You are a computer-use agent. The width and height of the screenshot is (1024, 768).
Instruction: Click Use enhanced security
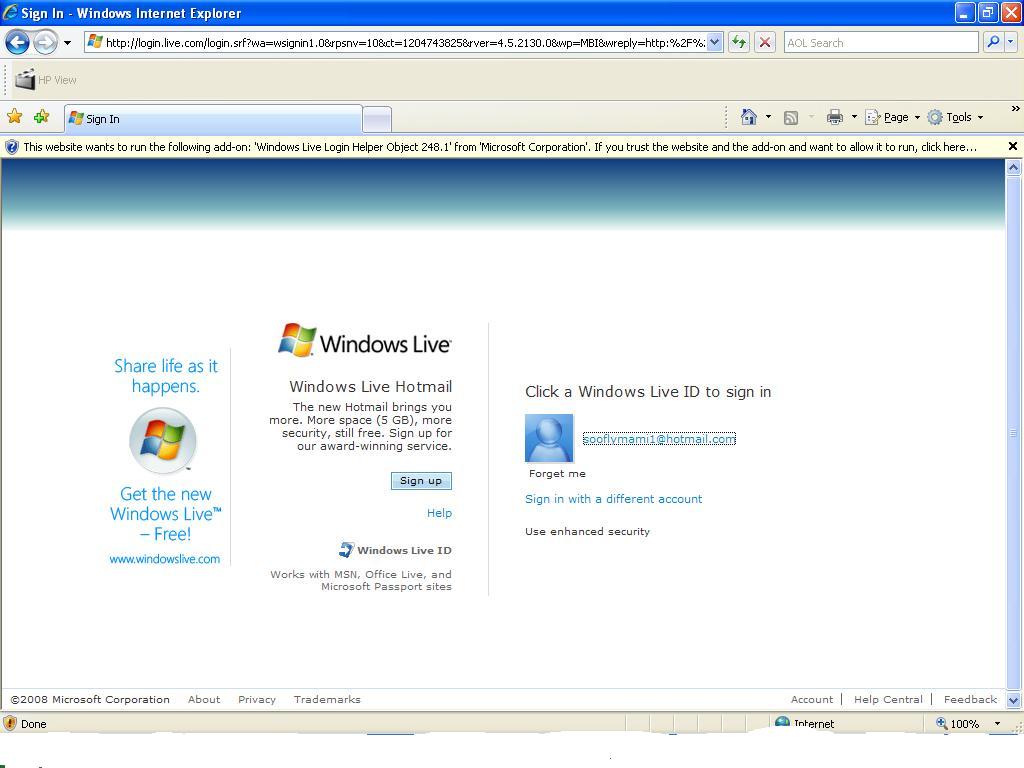[587, 532]
